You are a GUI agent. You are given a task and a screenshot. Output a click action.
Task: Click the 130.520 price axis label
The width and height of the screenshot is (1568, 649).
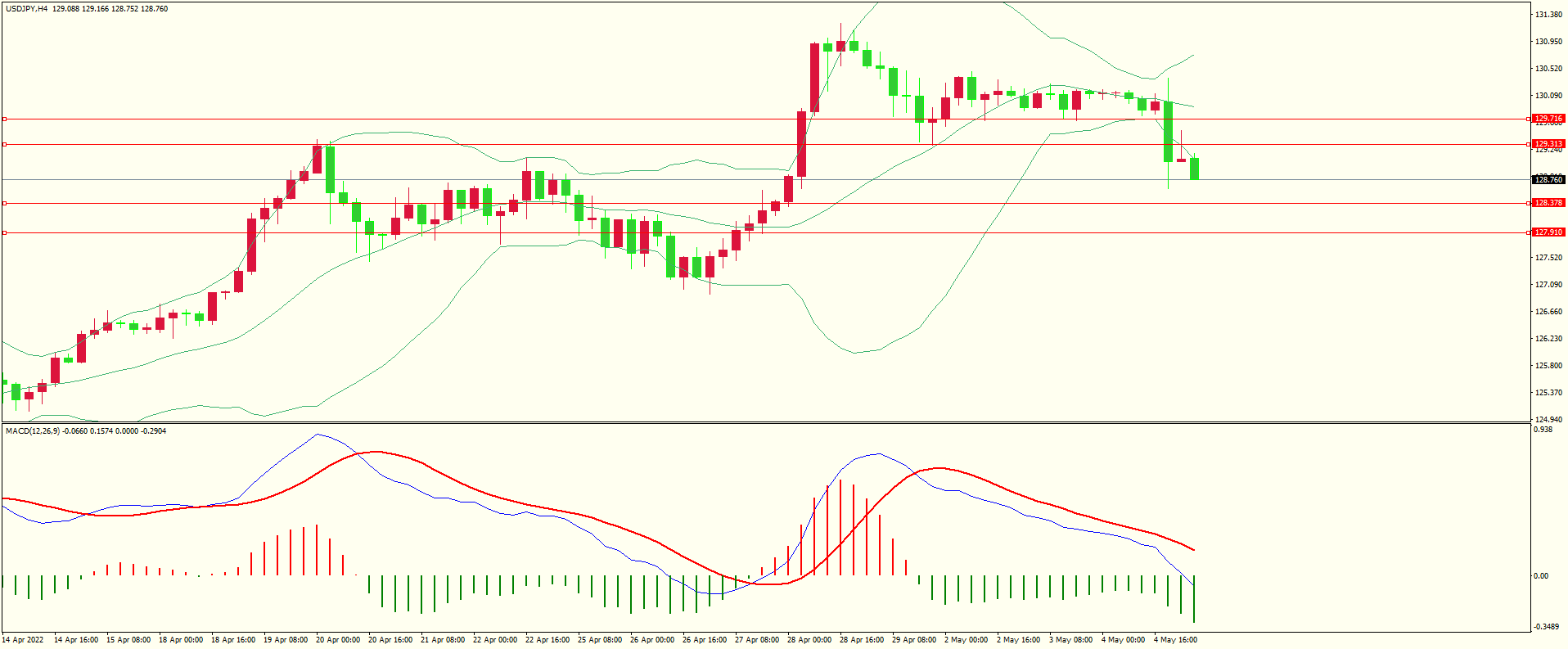pos(1548,69)
